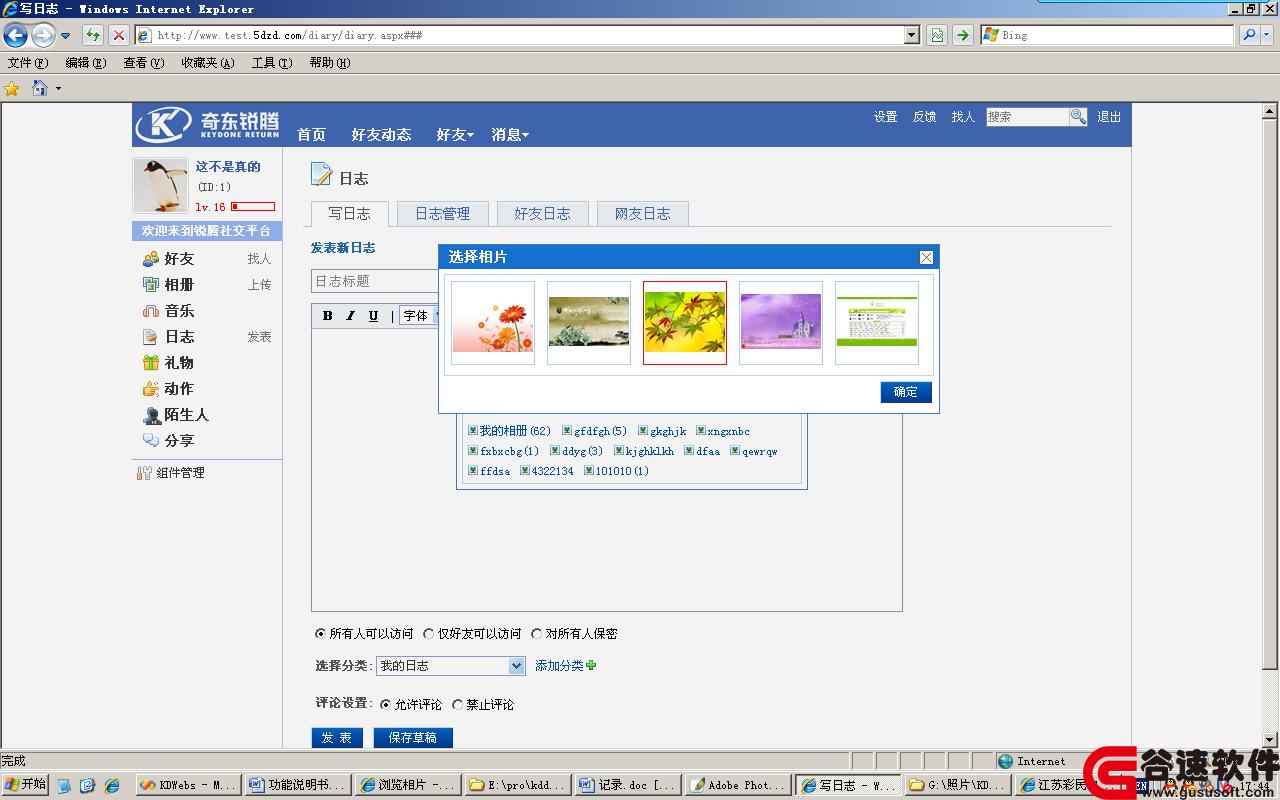Open the Bing search options dropdown arrow
Screen dimensions: 1280x800
pos(1268,35)
